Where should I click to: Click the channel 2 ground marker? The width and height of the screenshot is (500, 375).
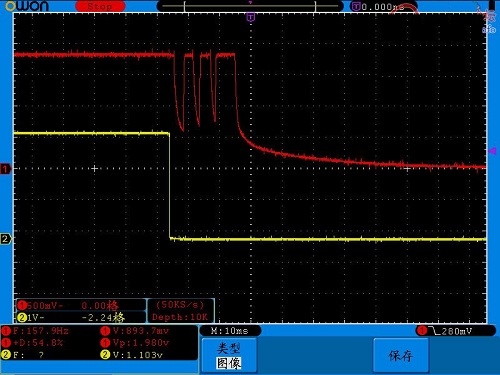(x=5, y=239)
